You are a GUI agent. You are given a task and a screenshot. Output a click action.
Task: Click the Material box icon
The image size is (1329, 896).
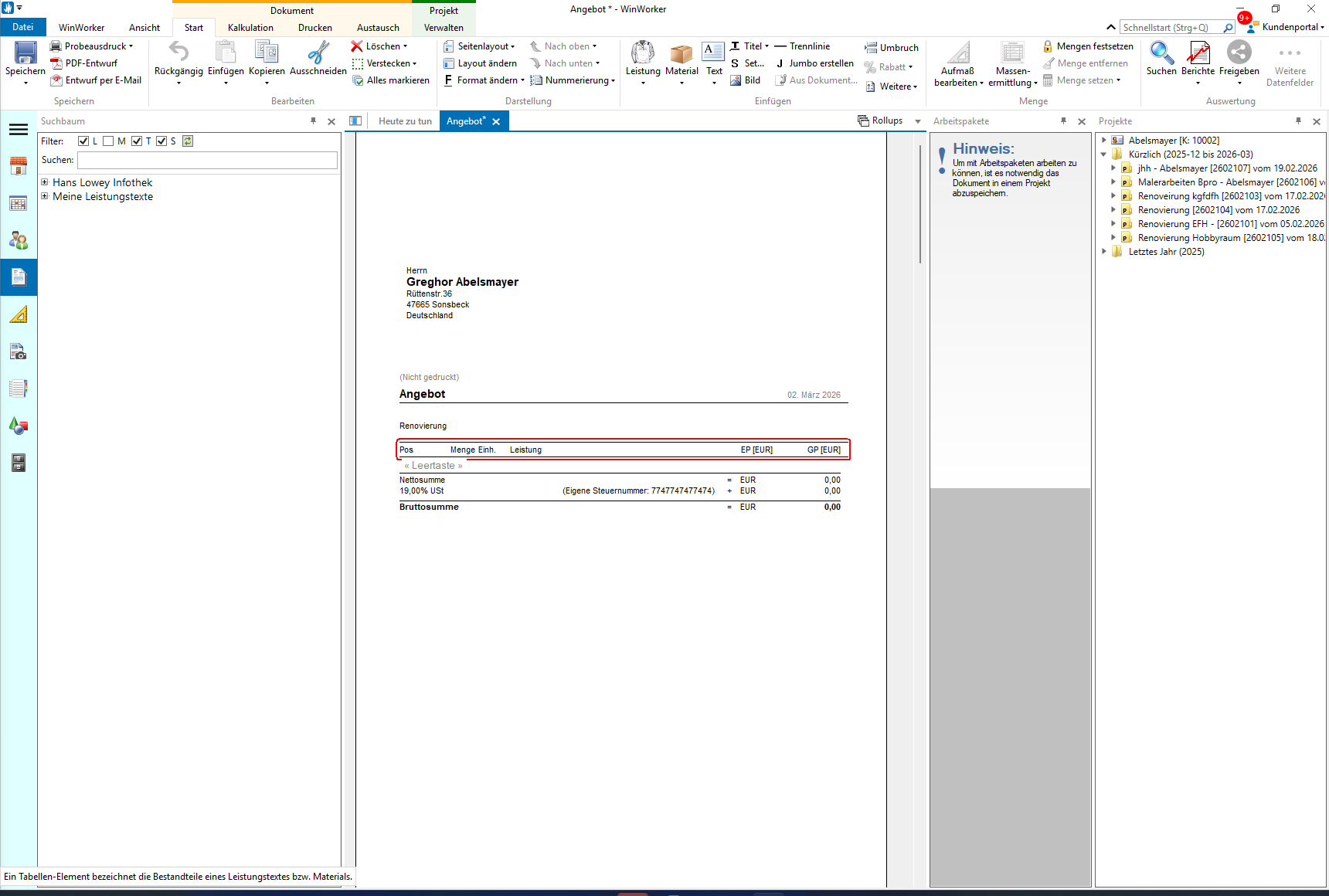pos(681,53)
